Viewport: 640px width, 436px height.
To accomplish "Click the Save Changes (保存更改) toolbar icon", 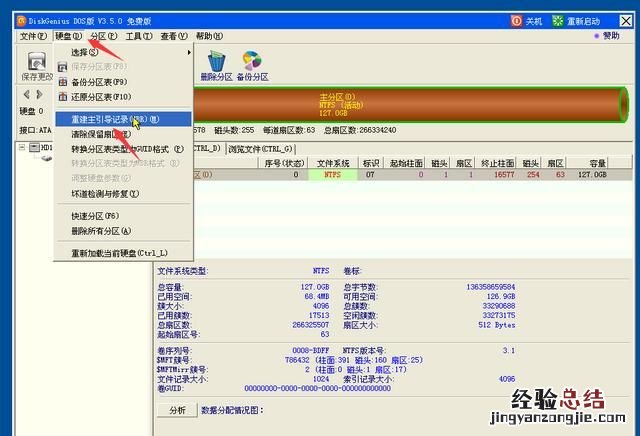I will (37, 66).
